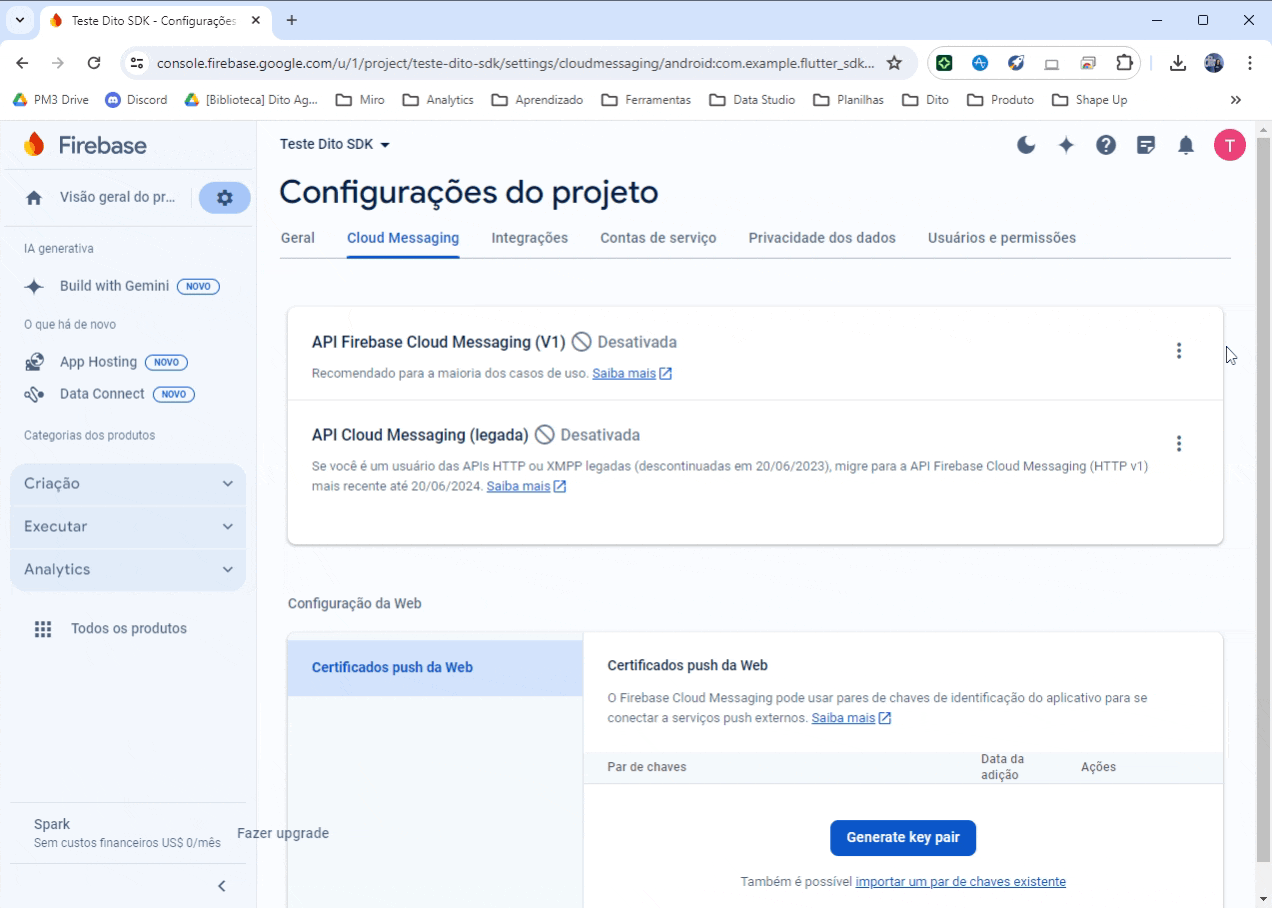
Task: Open the Discord bookmark
Action: tap(136, 100)
